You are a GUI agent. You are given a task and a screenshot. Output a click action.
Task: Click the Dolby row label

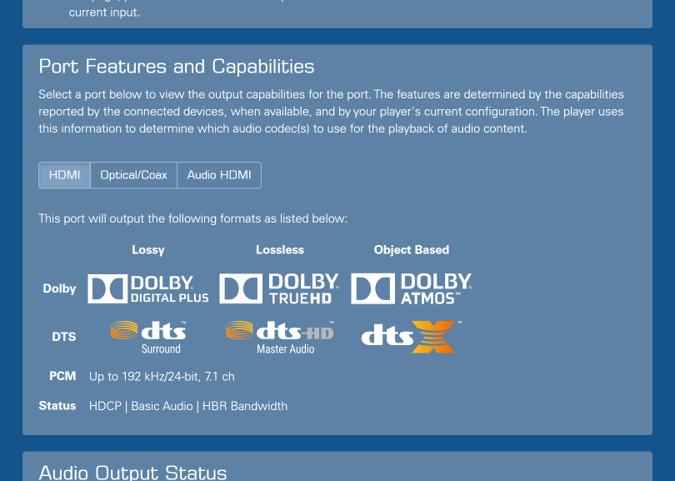tap(59, 289)
